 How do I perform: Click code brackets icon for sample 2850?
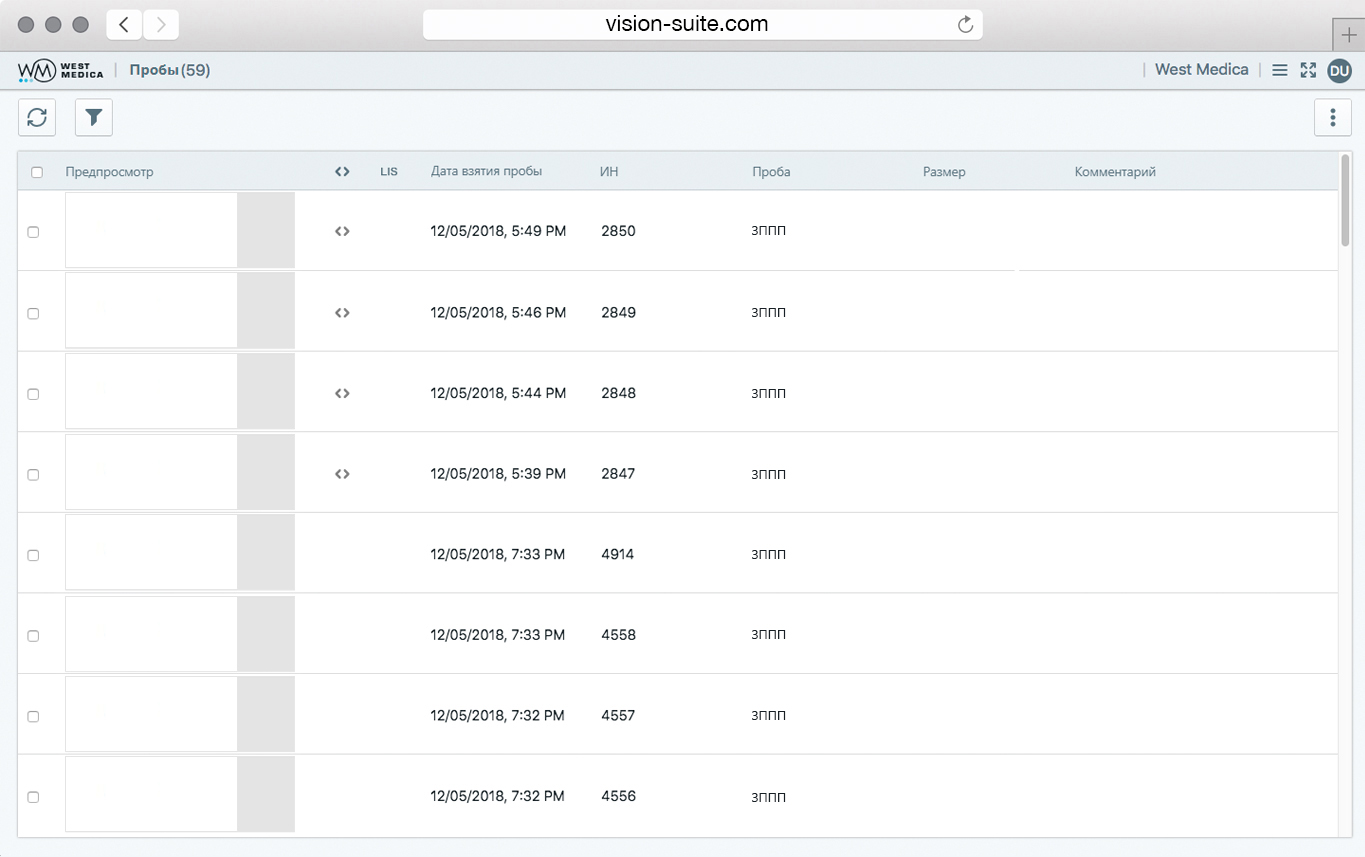(342, 231)
